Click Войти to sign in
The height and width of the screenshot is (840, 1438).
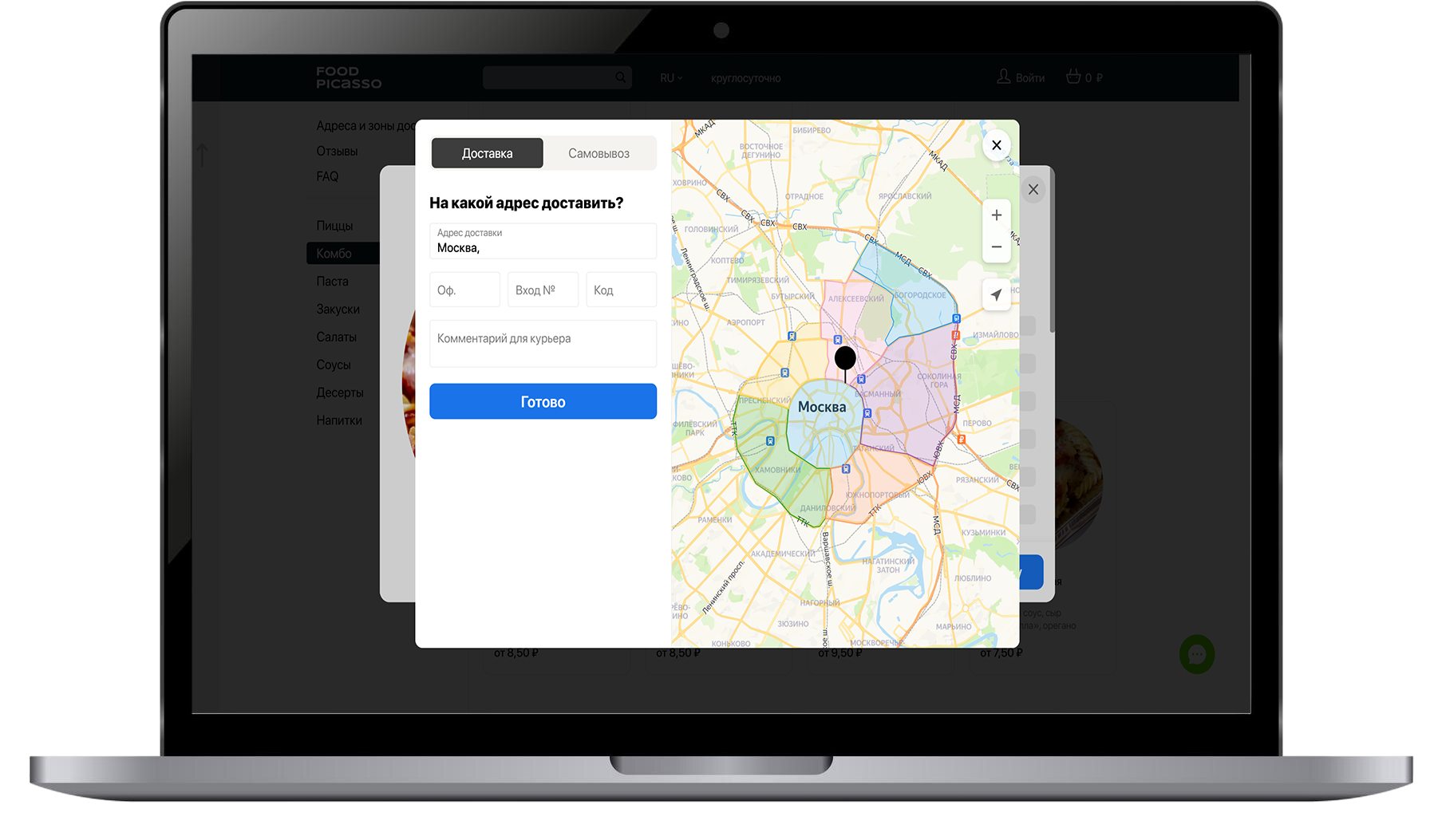pyautogui.click(x=1021, y=77)
